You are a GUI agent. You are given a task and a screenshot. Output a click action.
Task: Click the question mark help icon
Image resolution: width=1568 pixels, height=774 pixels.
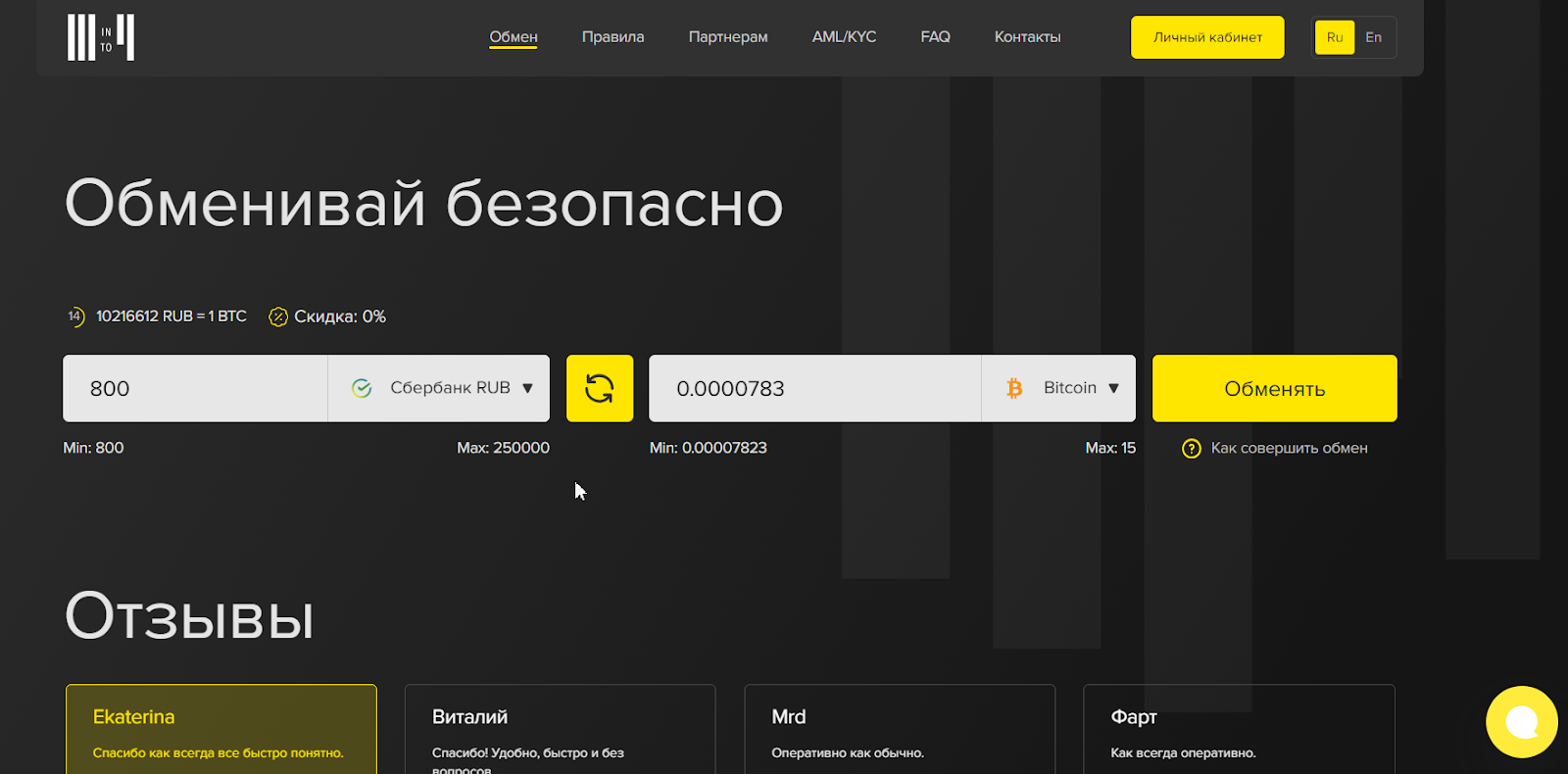click(1192, 449)
